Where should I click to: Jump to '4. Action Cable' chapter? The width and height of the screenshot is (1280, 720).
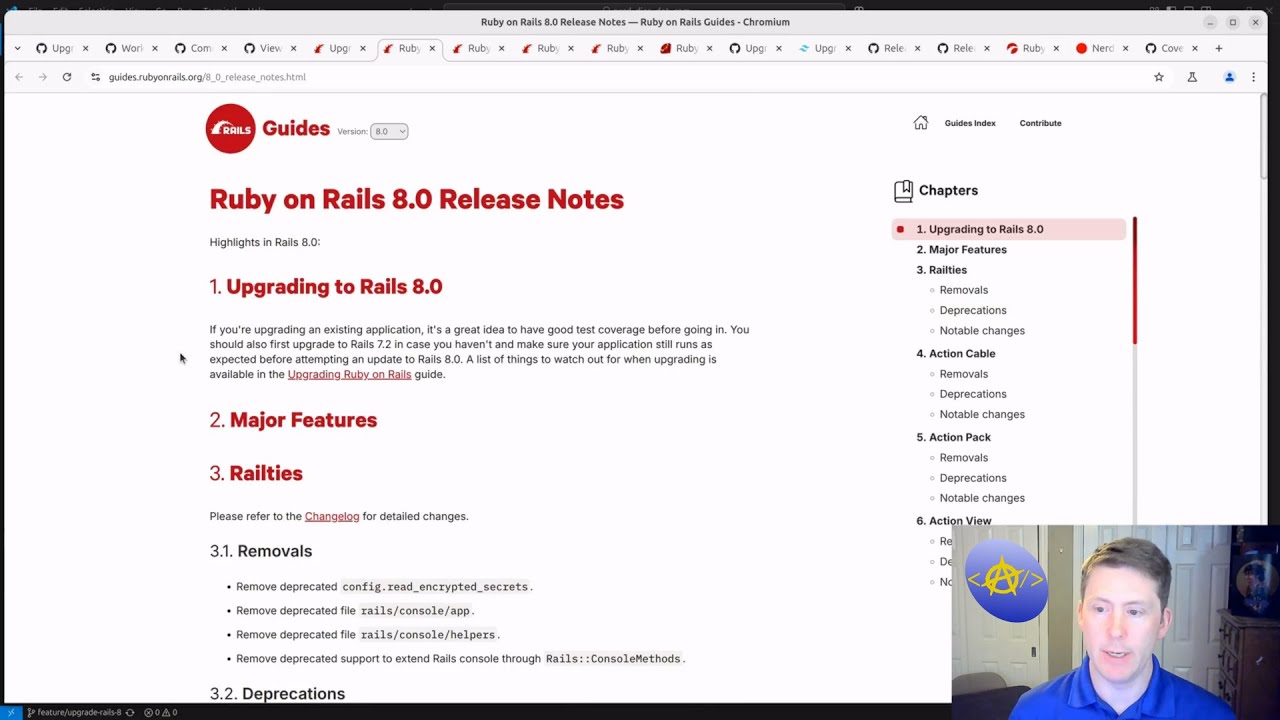(956, 353)
